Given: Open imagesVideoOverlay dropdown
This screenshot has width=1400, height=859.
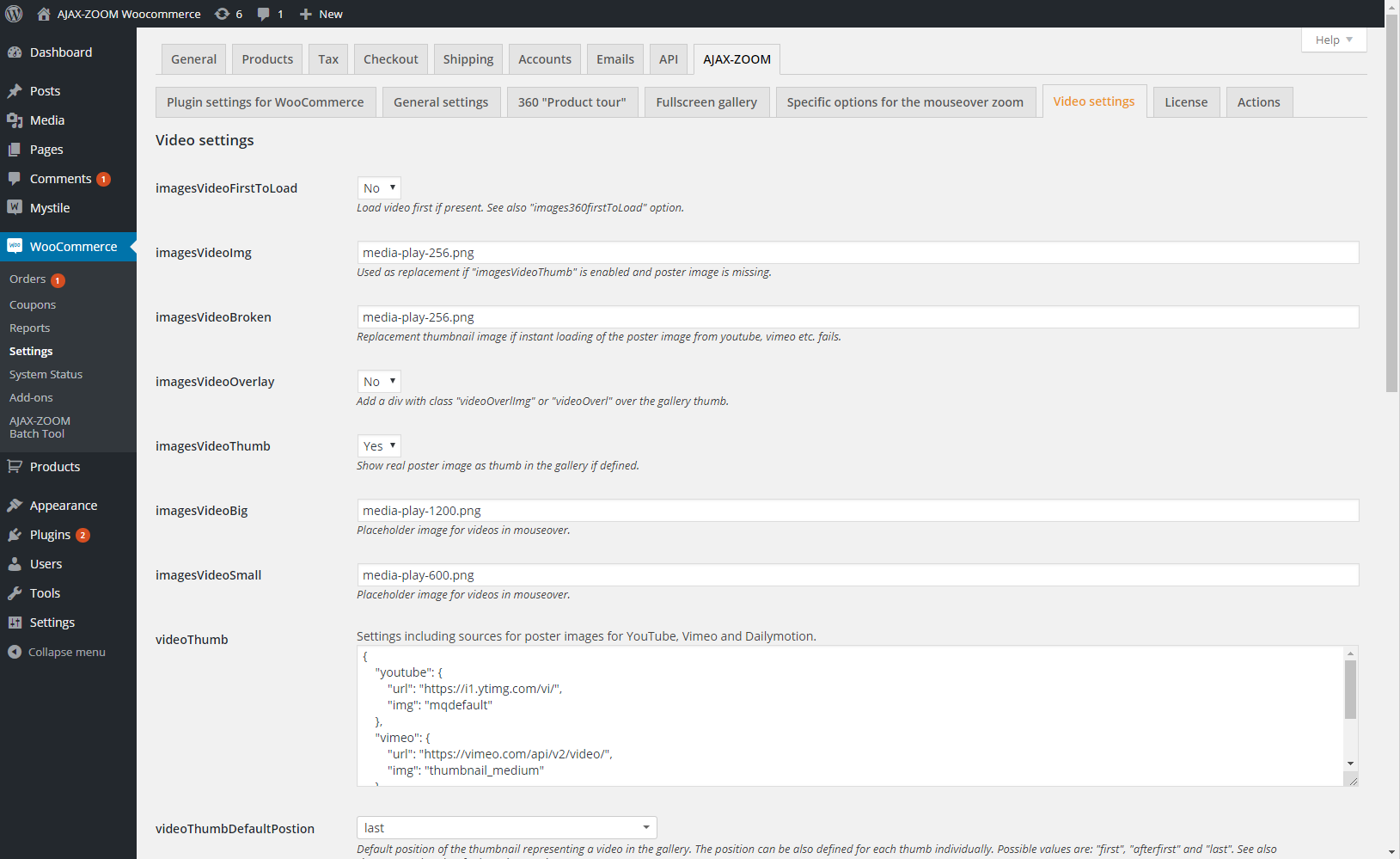Looking at the screenshot, I should (x=379, y=381).
